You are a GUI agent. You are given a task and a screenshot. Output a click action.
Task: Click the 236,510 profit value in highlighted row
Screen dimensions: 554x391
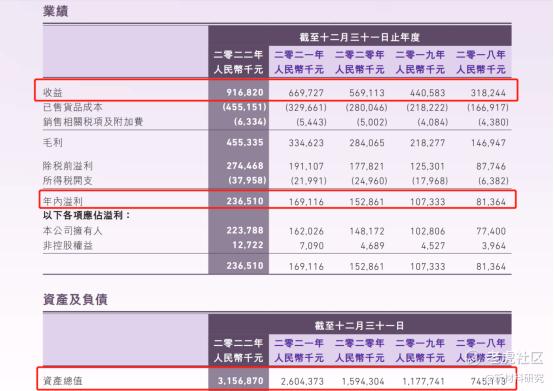coord(245,201)
